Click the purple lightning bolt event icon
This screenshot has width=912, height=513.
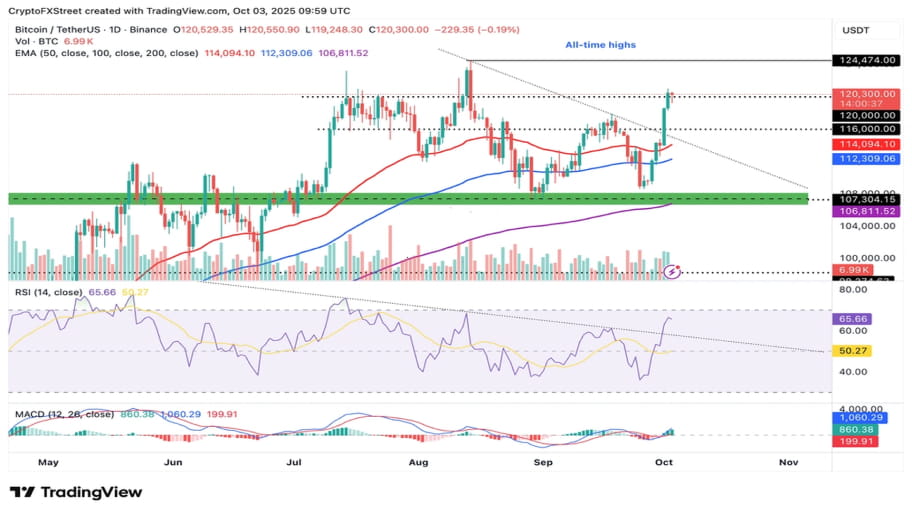(673, 271)
